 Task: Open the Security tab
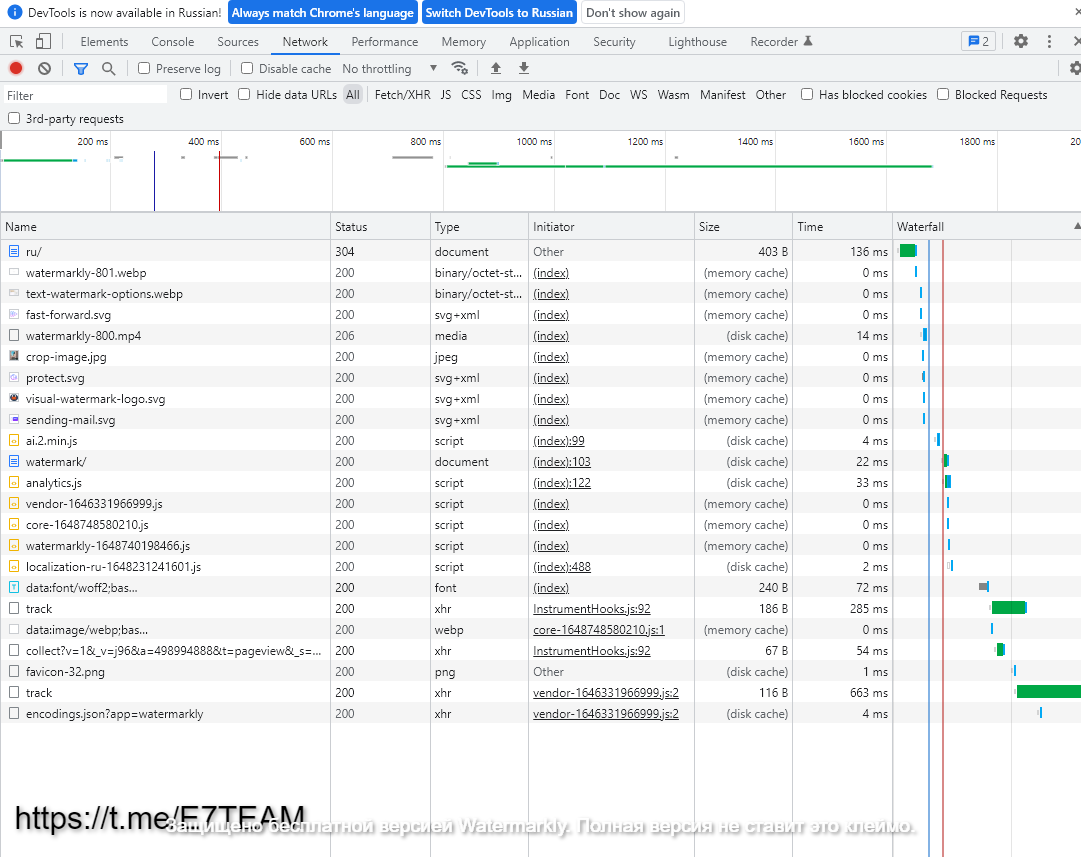coord(614,41)
